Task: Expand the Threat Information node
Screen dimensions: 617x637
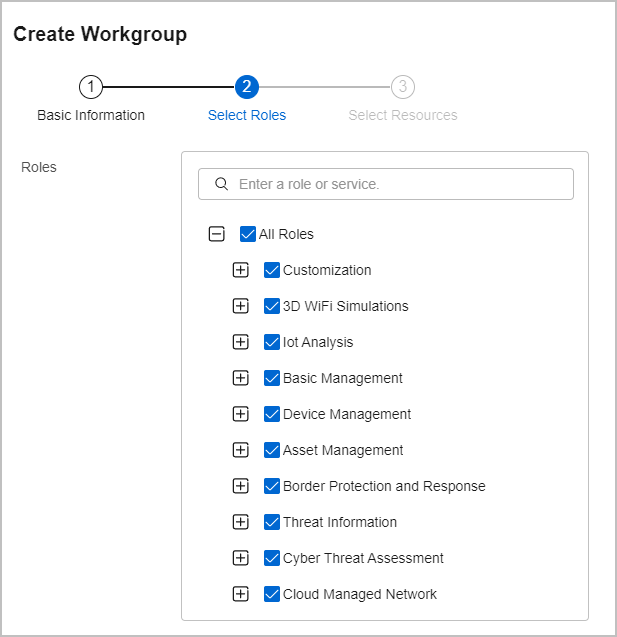Action: pyautogui.click(x=240, y=522)
